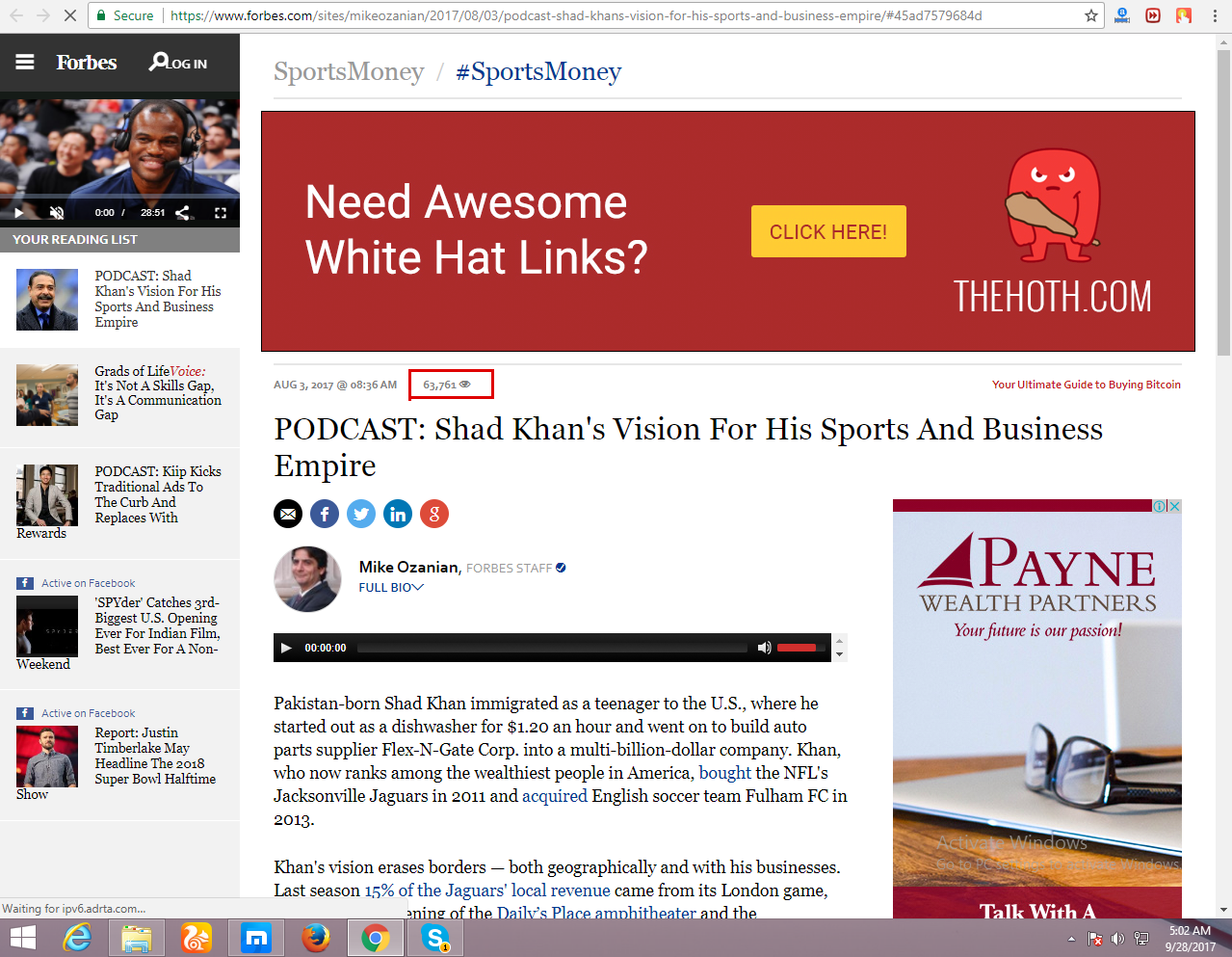Open the Maxthon browser taskbar icon
1232x957 pixels.
pyautogui.click(x=256, y=938)
